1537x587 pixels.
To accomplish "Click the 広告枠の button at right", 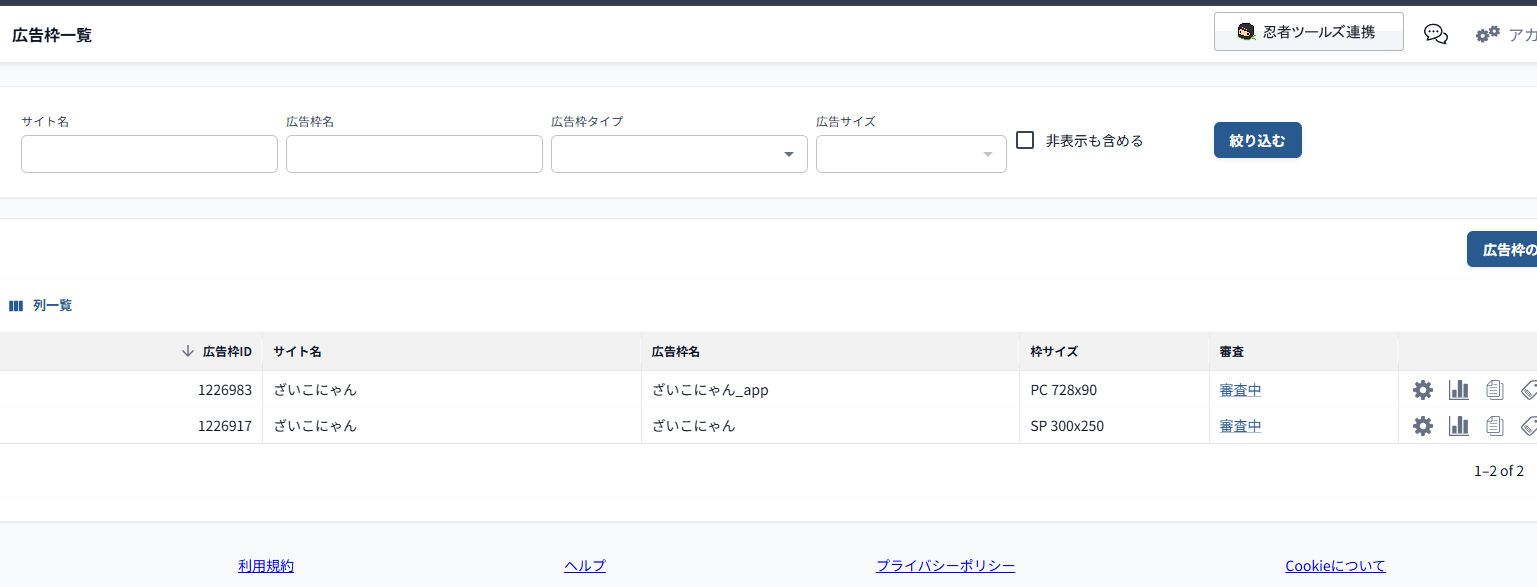I will [x=1502, y=249].
